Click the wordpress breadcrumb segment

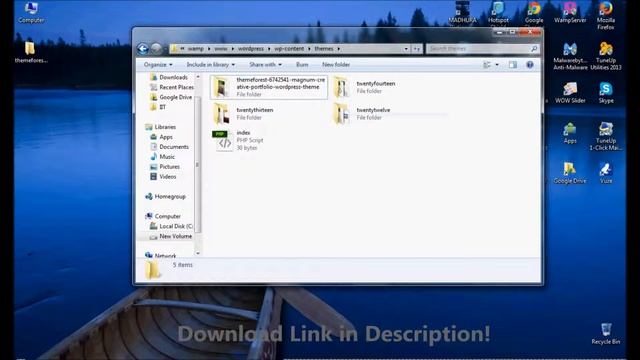251,49
